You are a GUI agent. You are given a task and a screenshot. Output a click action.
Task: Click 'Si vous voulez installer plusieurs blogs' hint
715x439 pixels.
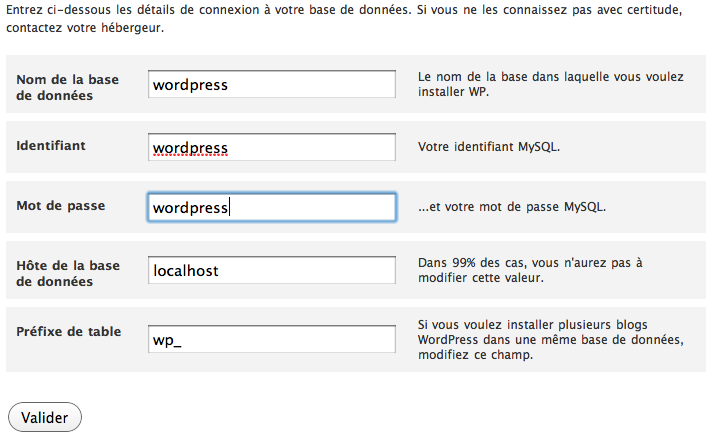551,340
